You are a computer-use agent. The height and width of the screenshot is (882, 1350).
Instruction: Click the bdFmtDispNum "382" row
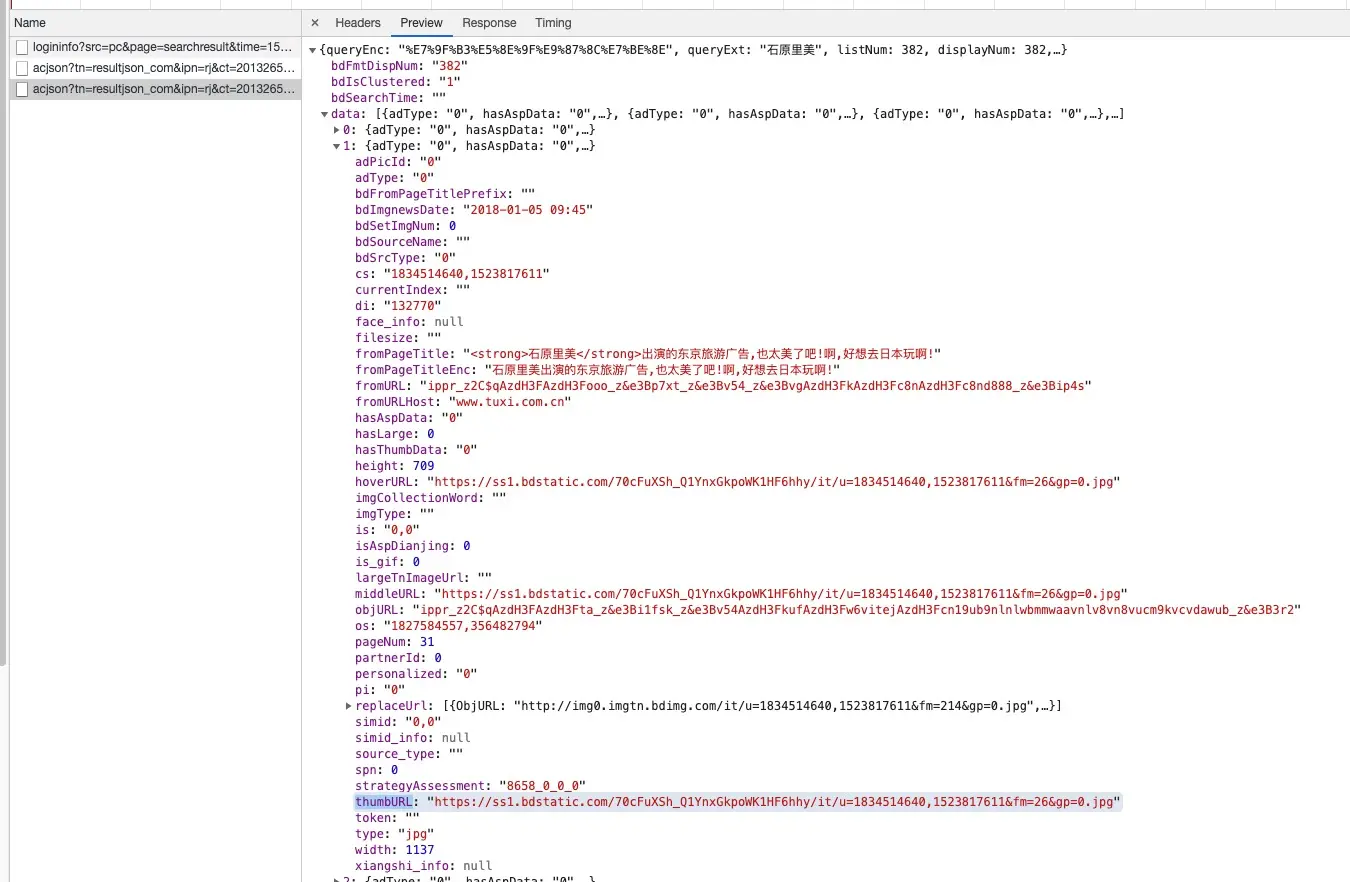click(399, 66)
